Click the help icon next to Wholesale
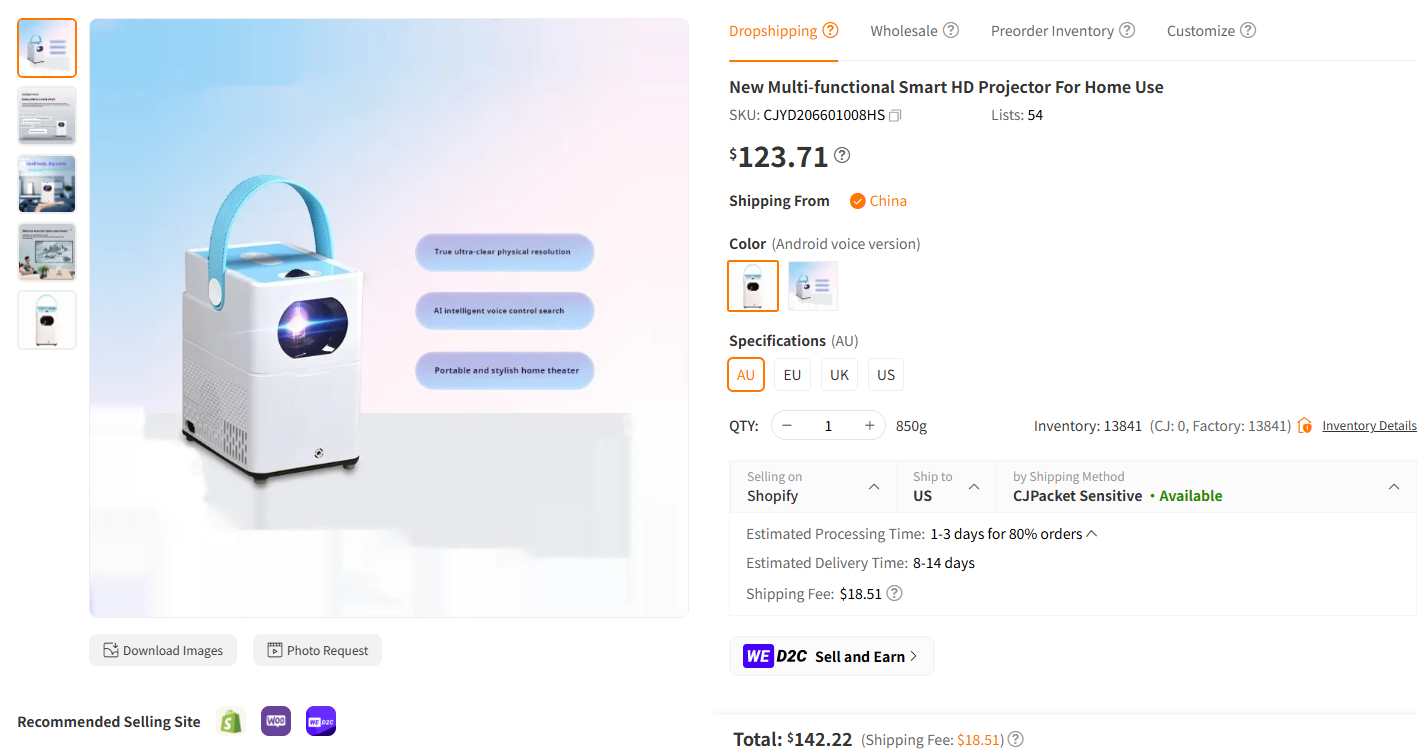Viewport: 1423px width, 751px height. (x=951, y=30)
